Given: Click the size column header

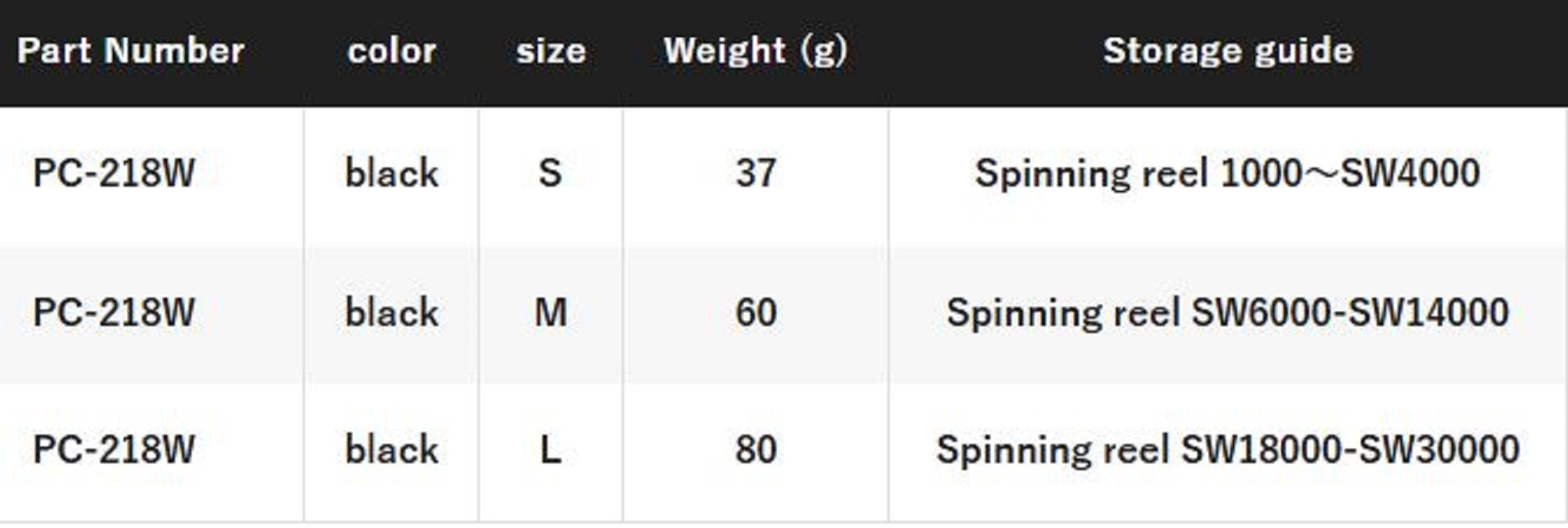Looking at the screenshot, I should [x=550, y=51].
